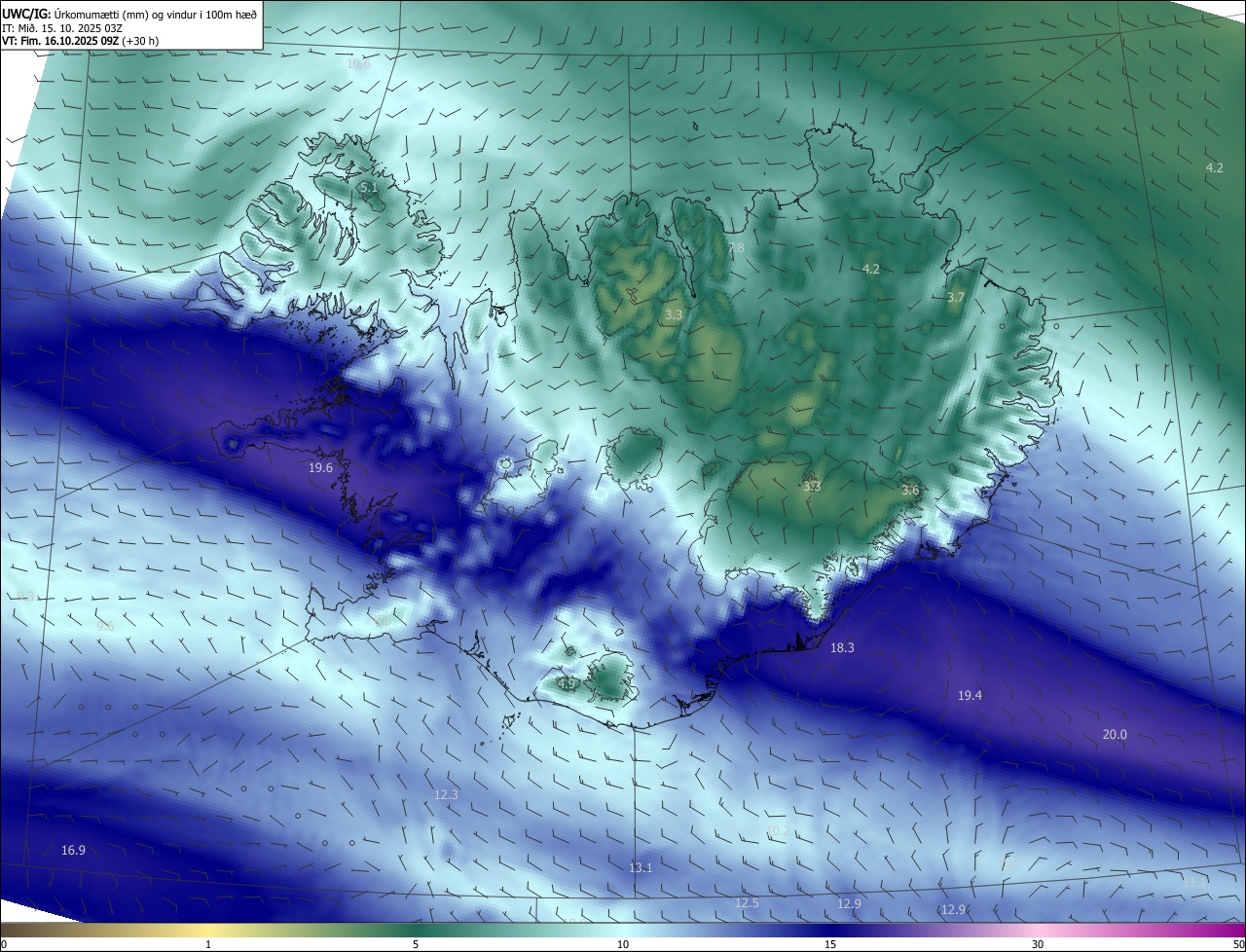Click the 20.0 value on the map
The width and height of the screenshot is (1246, 952).
(1115, 734)
